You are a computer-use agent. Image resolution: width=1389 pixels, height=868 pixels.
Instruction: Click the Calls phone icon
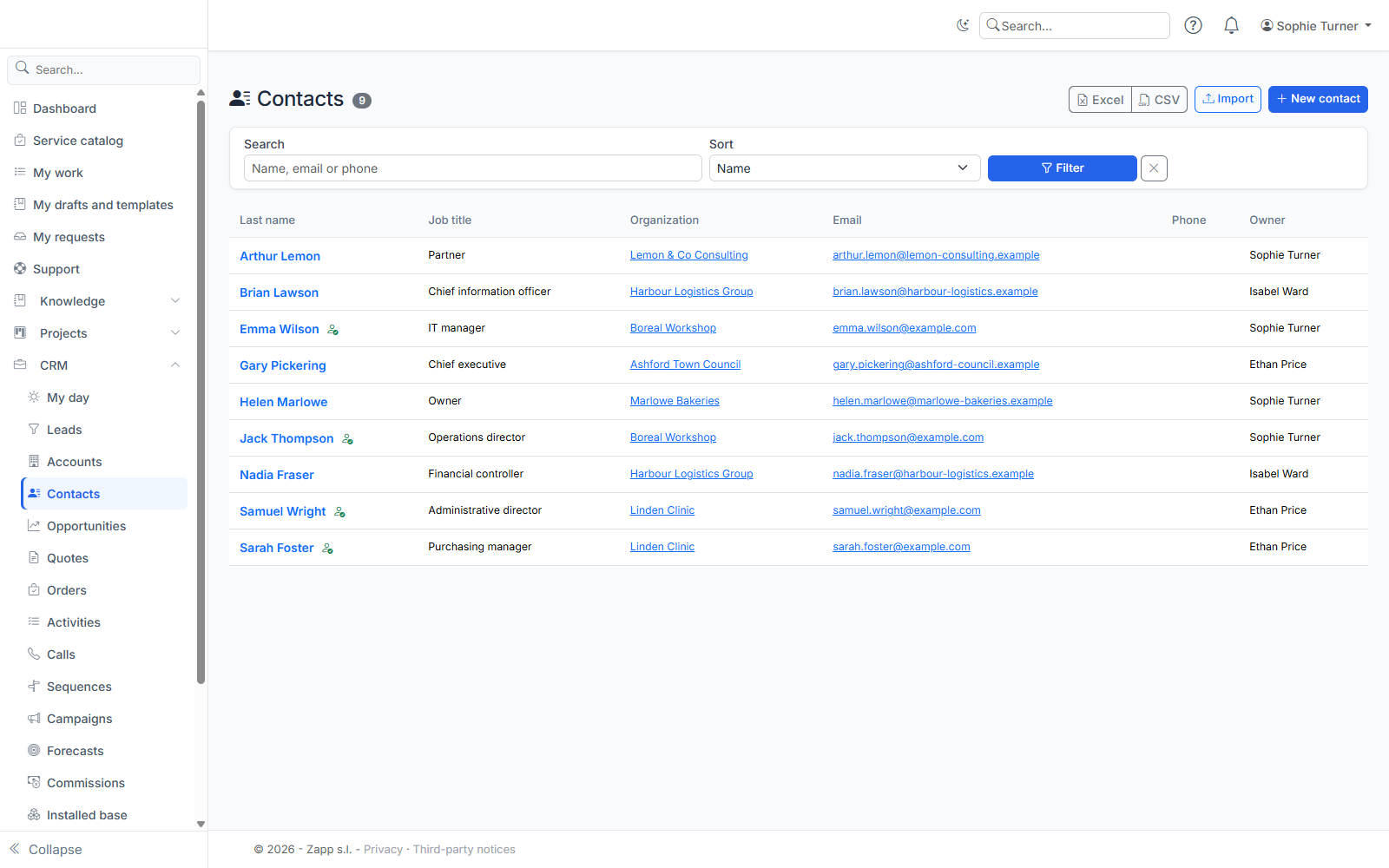click(x=34, y=654)
